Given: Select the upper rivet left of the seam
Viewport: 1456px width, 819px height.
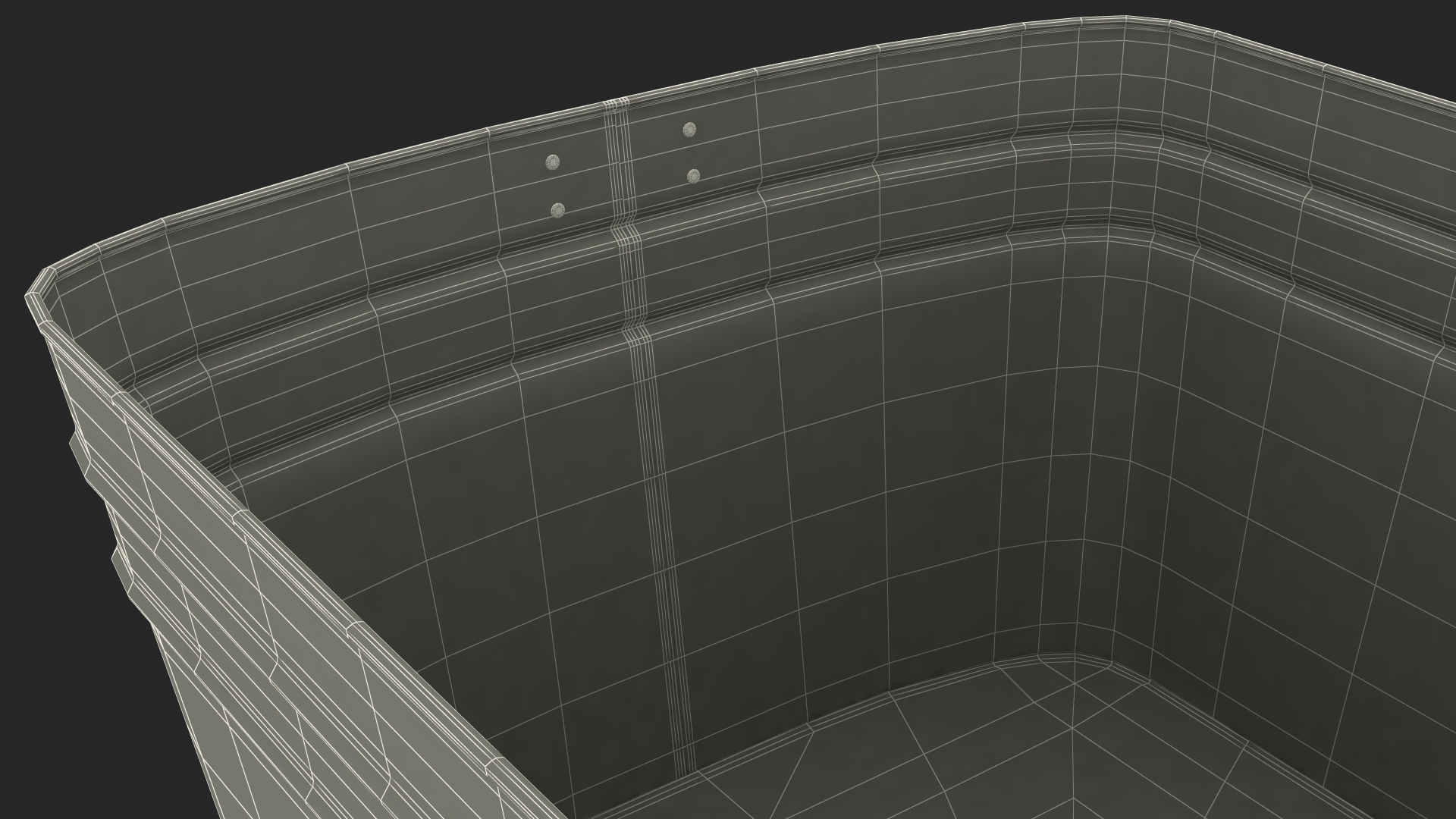Looking at the screenshot, I should coord(552,162).
